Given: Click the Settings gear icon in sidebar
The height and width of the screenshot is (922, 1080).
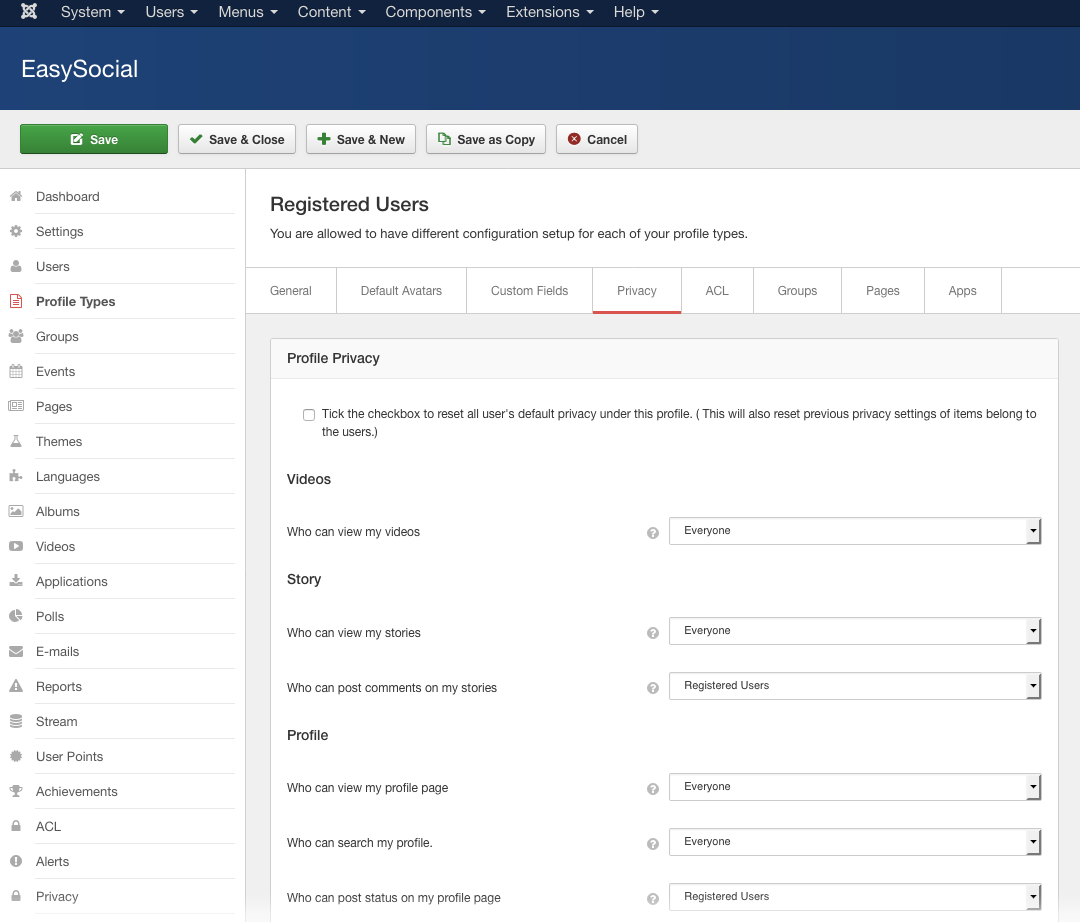Looking at the screenshot, I should pyautogui.click(x=16, y=231).
